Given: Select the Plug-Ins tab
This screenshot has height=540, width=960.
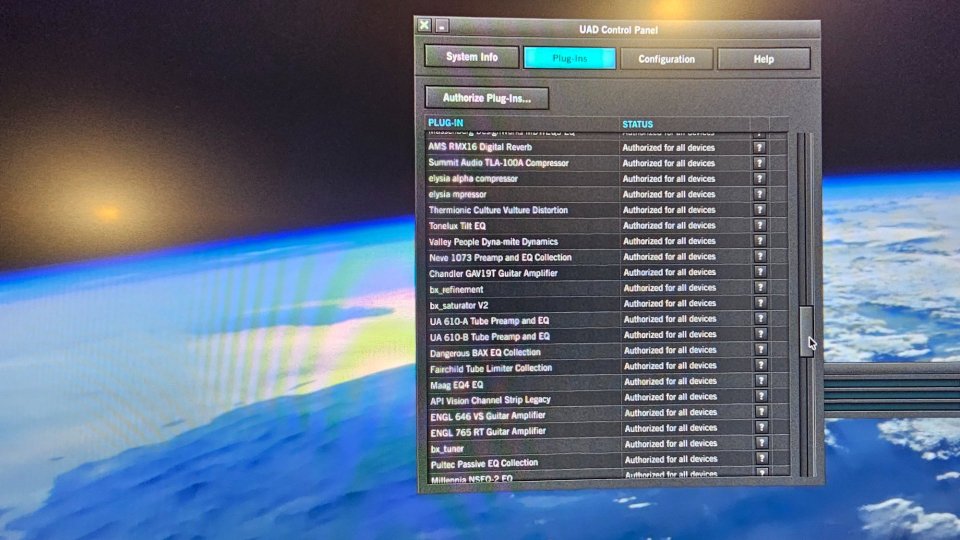Looking at the screenshot, I should pos(569,58).
